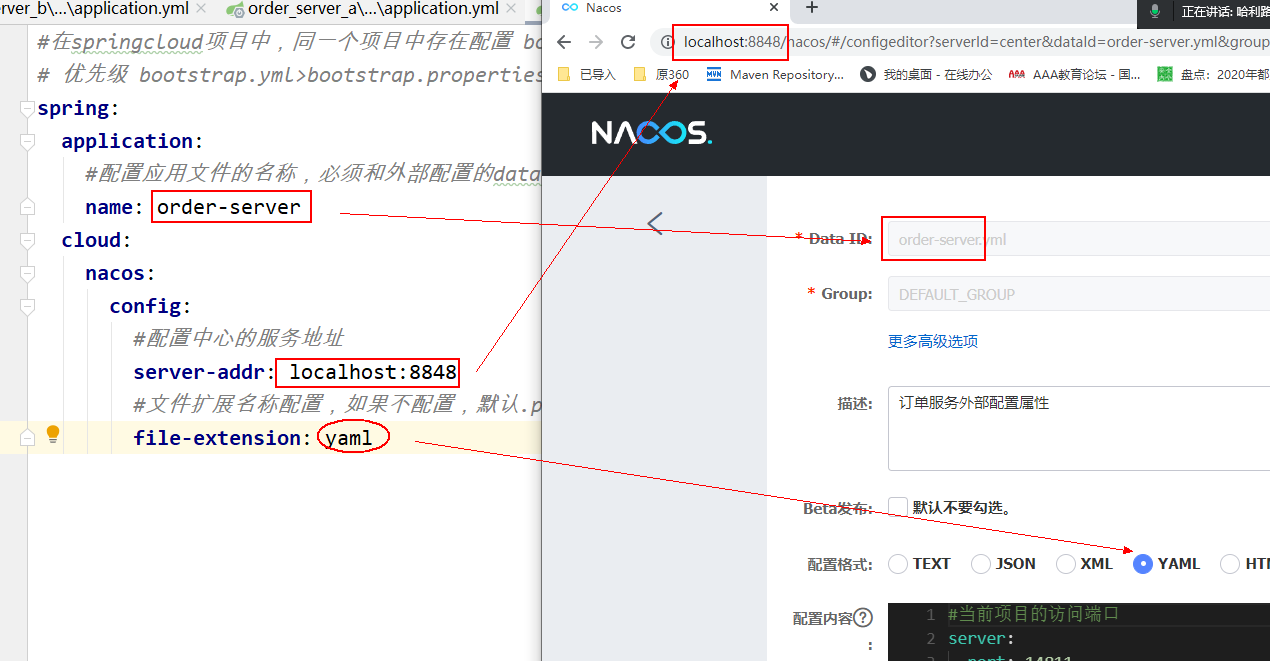Click the server: line in Nacos editor
The width and height of the screenshot is (1270, 661).
pyautogui.click(x=981, y=638)
